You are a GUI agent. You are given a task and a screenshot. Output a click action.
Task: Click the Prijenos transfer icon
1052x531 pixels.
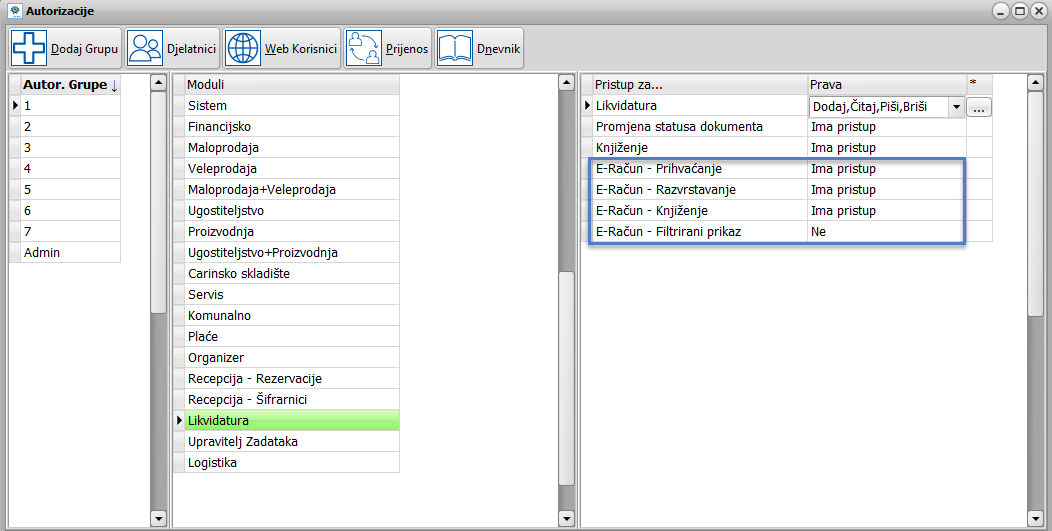click(x=363, y=48)
